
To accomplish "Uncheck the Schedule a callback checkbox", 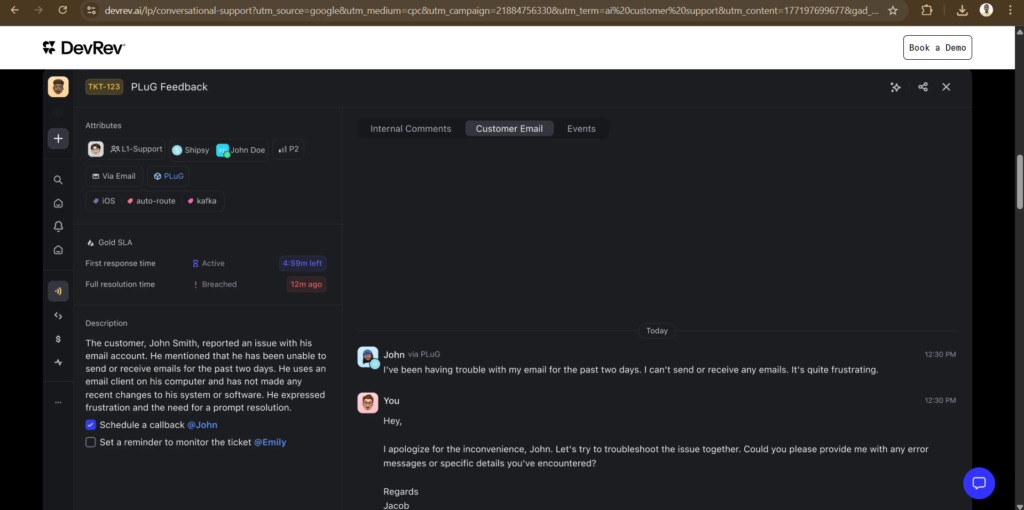I will pyautogui.click(x=91, y=425).
